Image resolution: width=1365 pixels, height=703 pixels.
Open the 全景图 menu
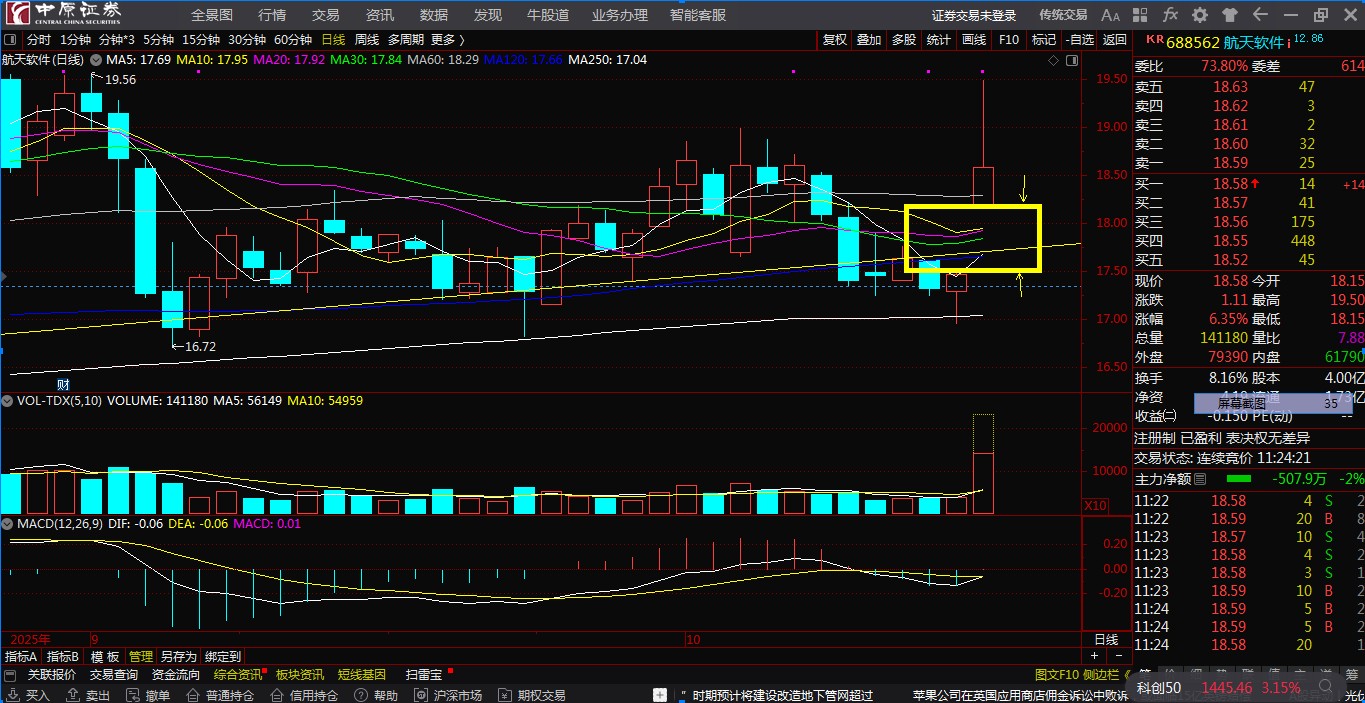click(212, 15)
